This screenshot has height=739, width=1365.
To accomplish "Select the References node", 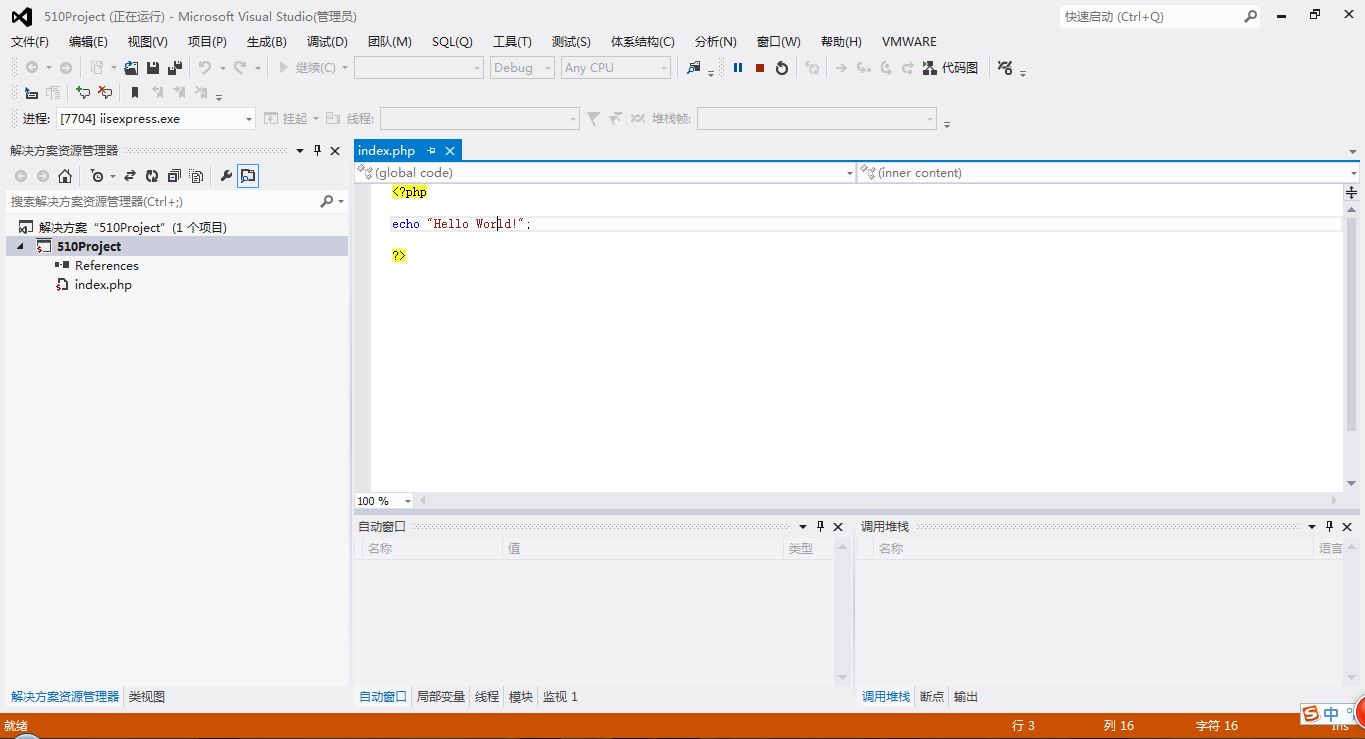I will click(106, 266).
